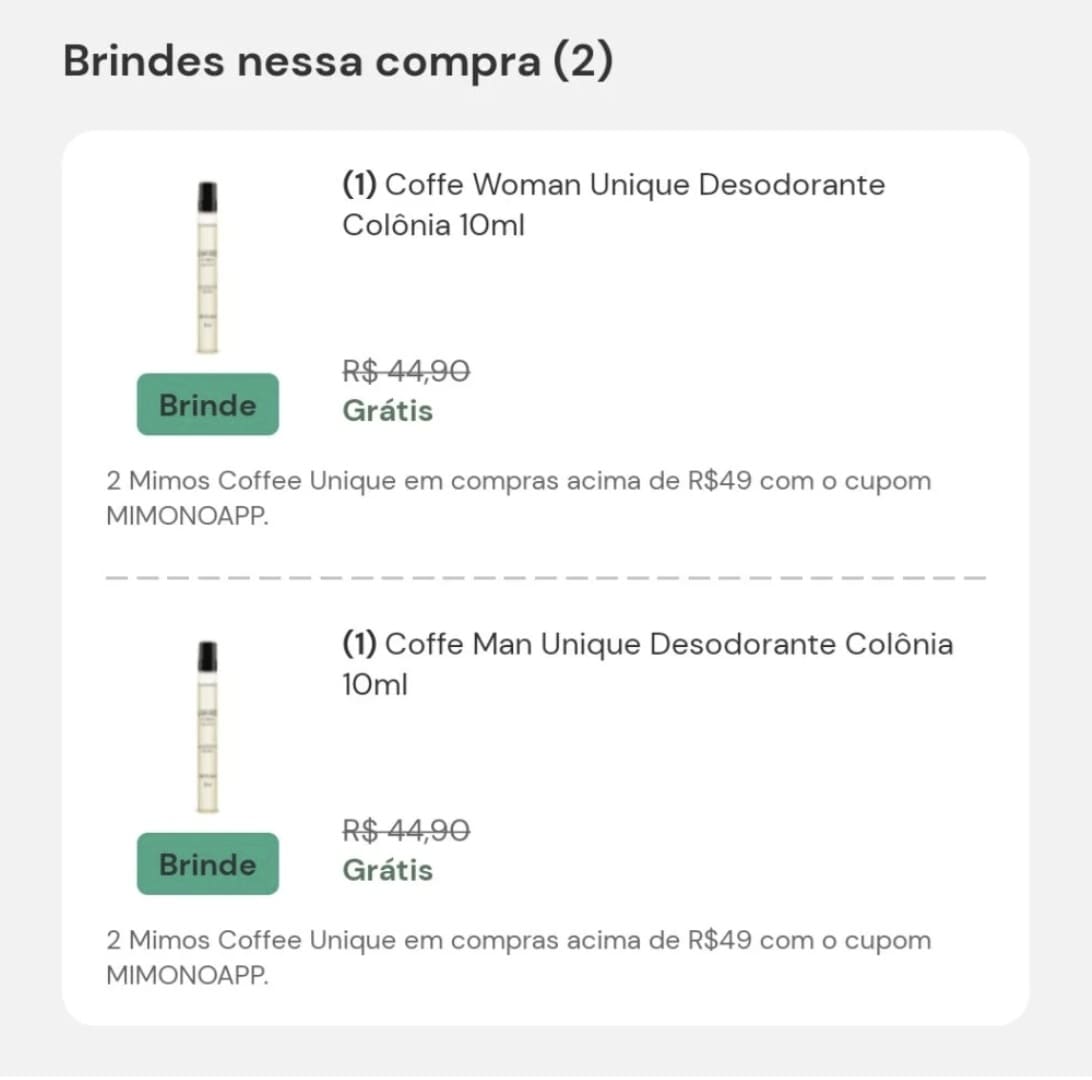Click the crossed-out R$ 44,90 price for Coffe Man

(405, 831)
